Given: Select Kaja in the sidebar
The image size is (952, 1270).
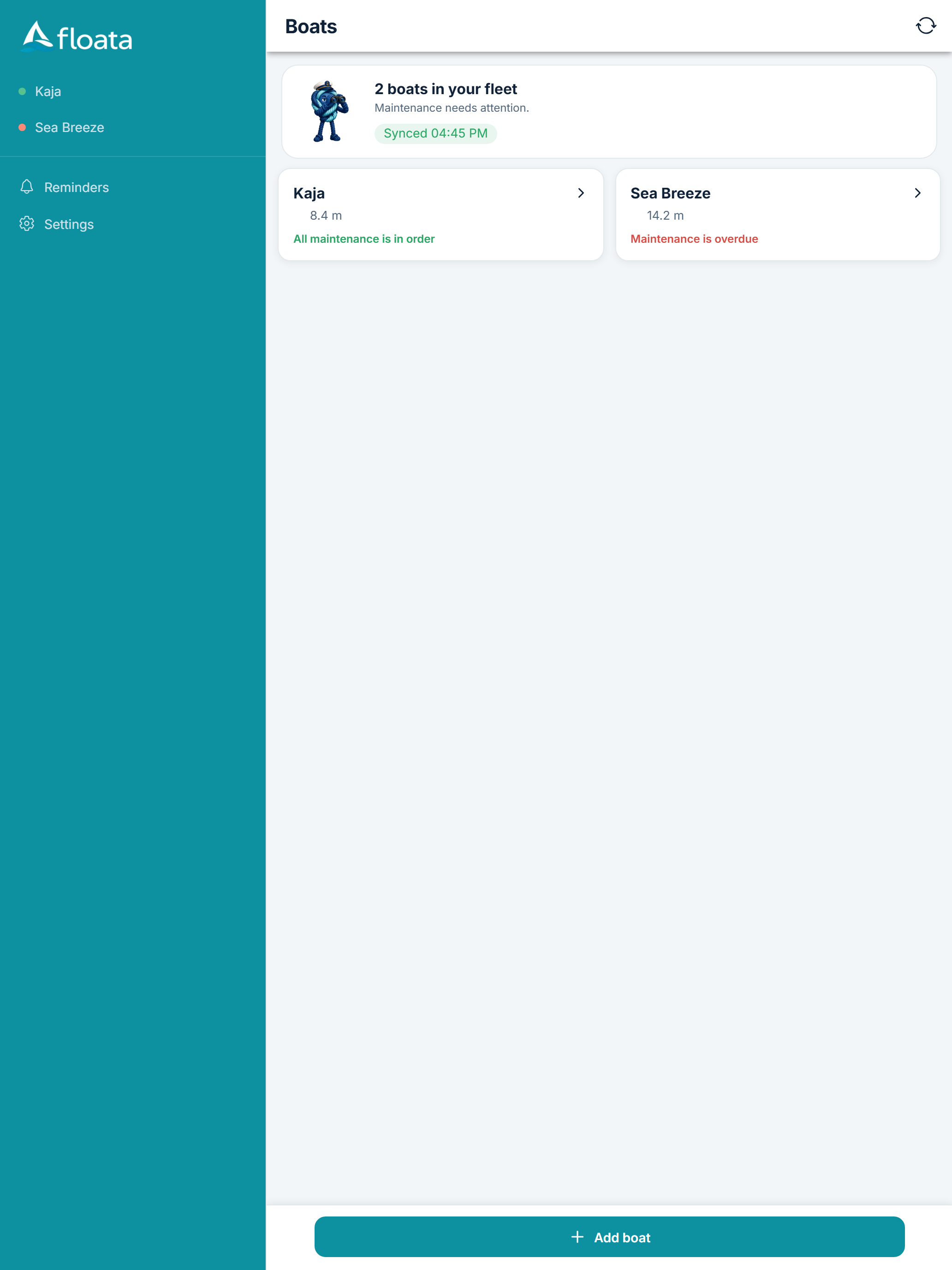Looking at the screenshot, I should 132,91.
